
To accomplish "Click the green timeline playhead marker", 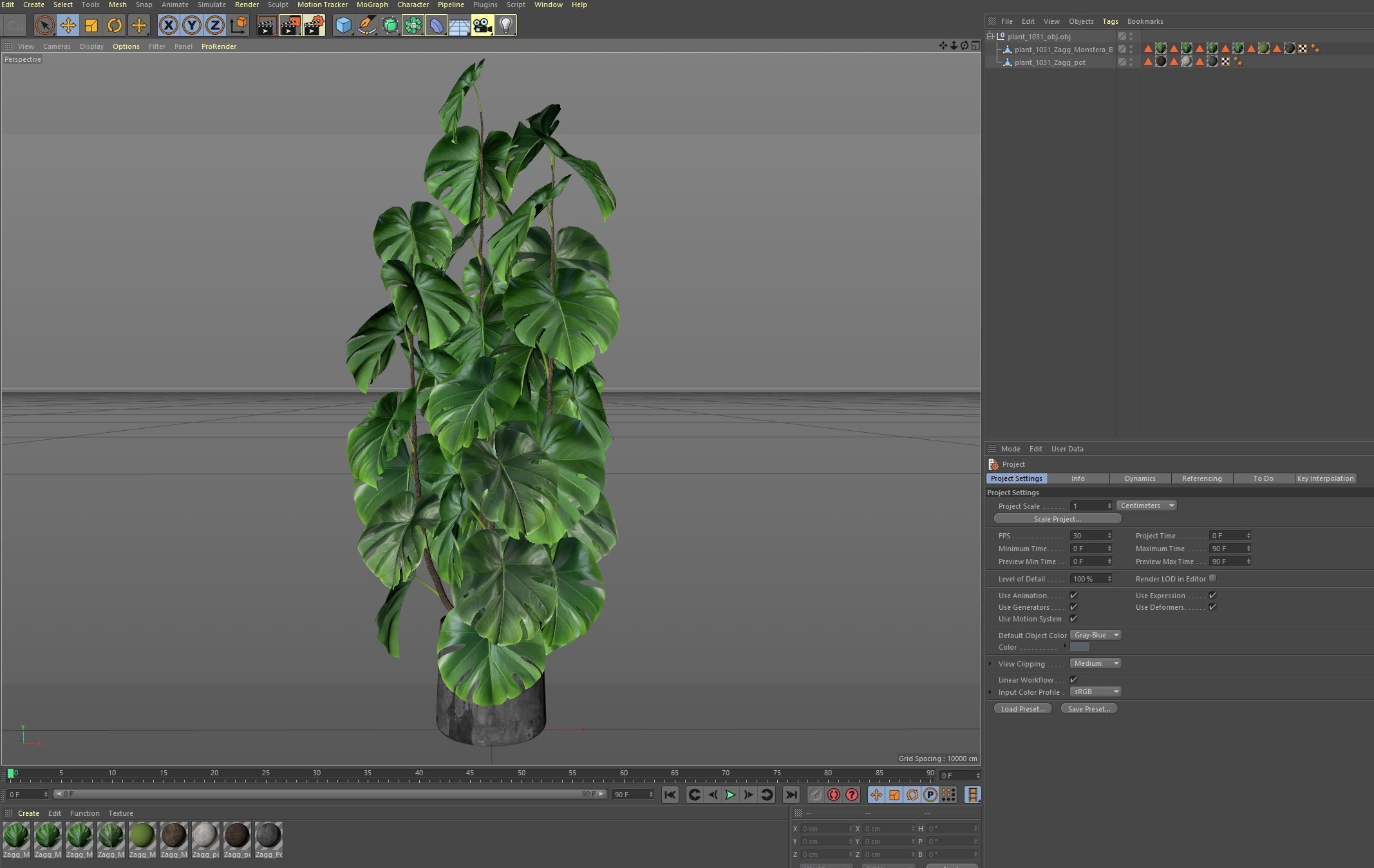I will (10, 773).
